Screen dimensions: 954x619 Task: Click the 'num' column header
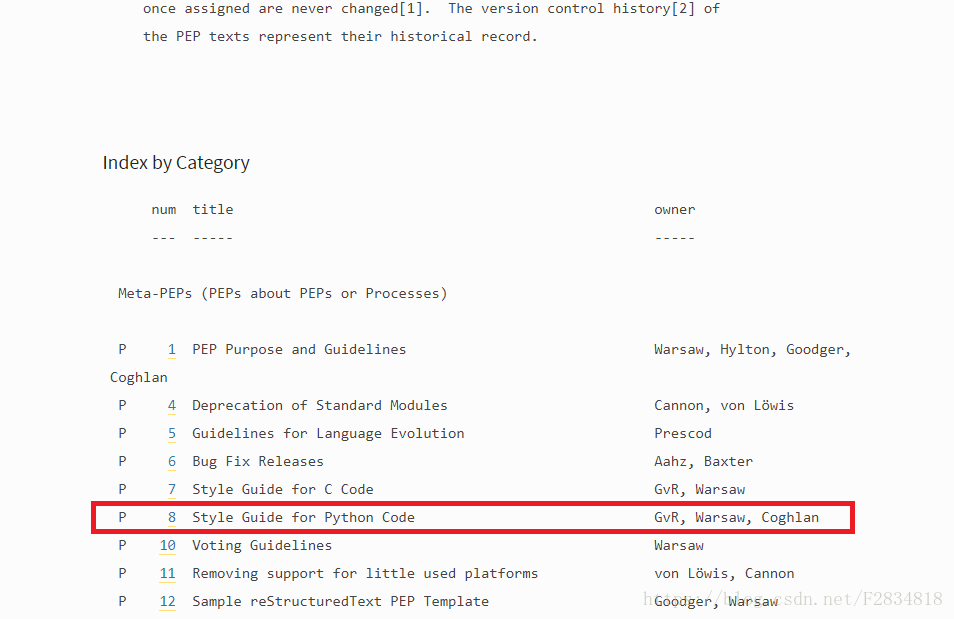pos(164,210)
